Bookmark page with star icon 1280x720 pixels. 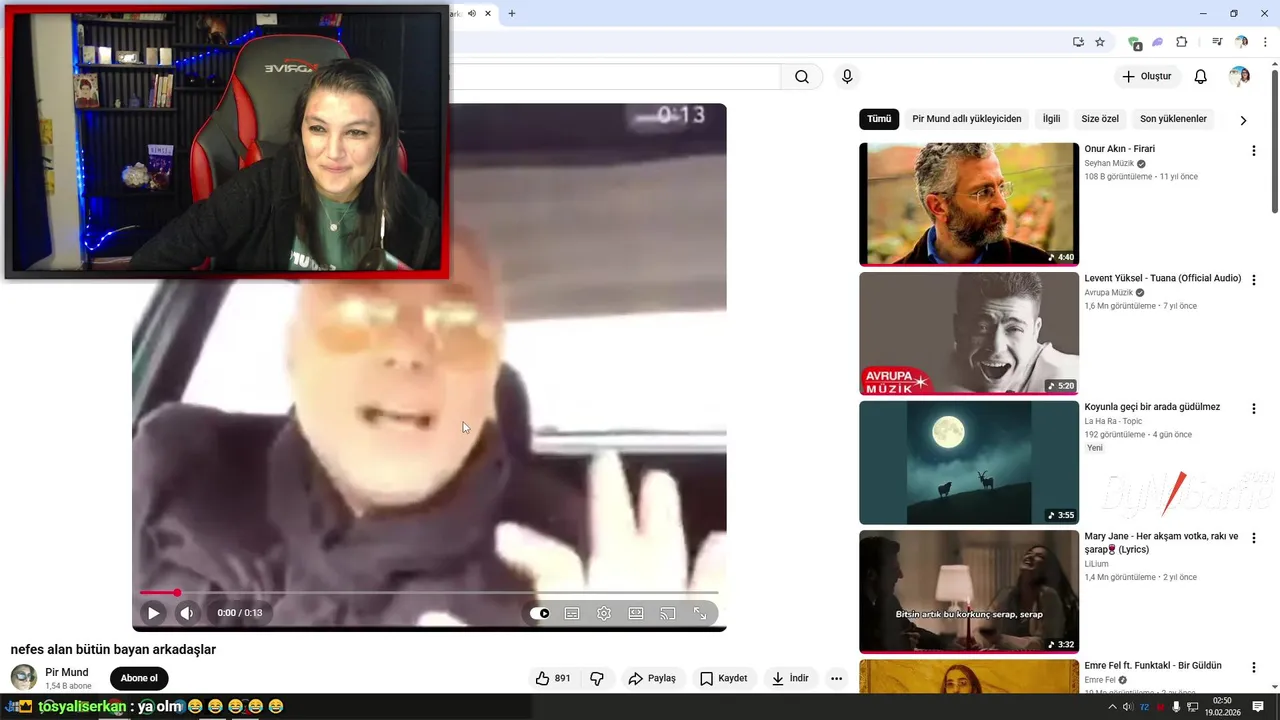click(1100, 42)
